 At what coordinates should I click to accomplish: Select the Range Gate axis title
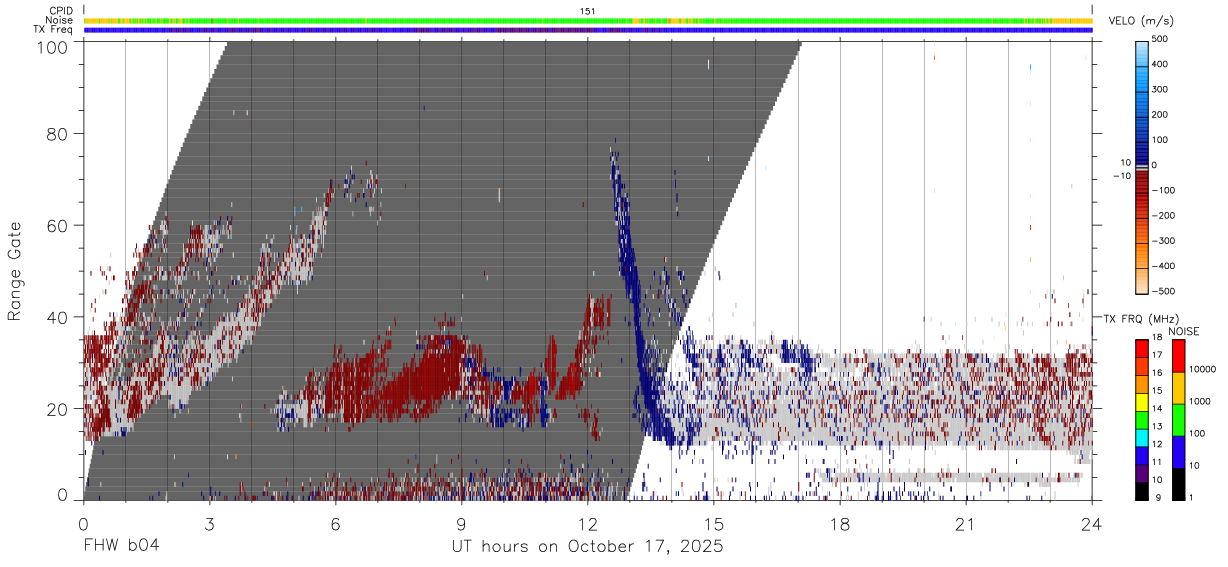(15, 270)
